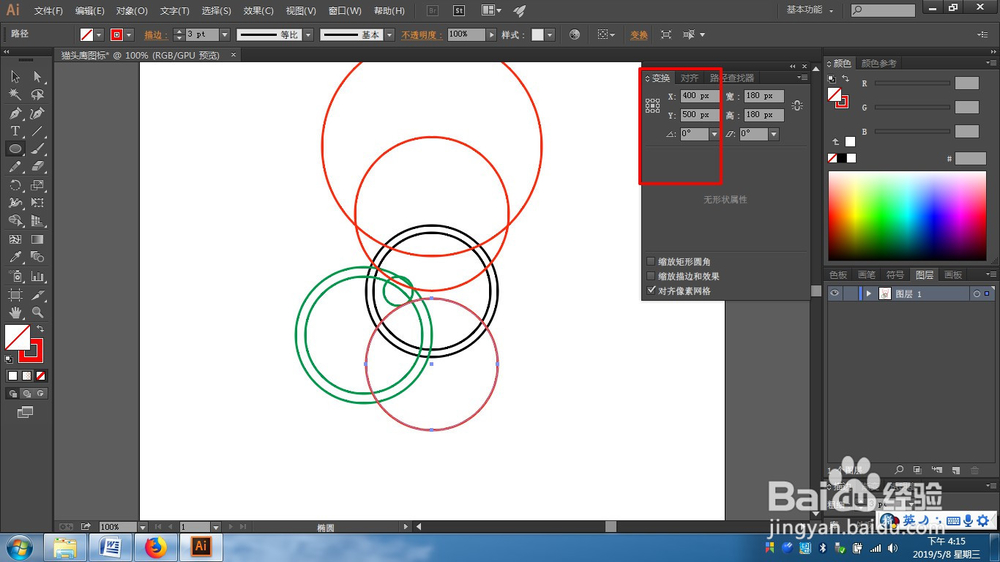Select the Column Graph tool
The height and width of the screenshot is (562, 1000).
tap(37, 276)
